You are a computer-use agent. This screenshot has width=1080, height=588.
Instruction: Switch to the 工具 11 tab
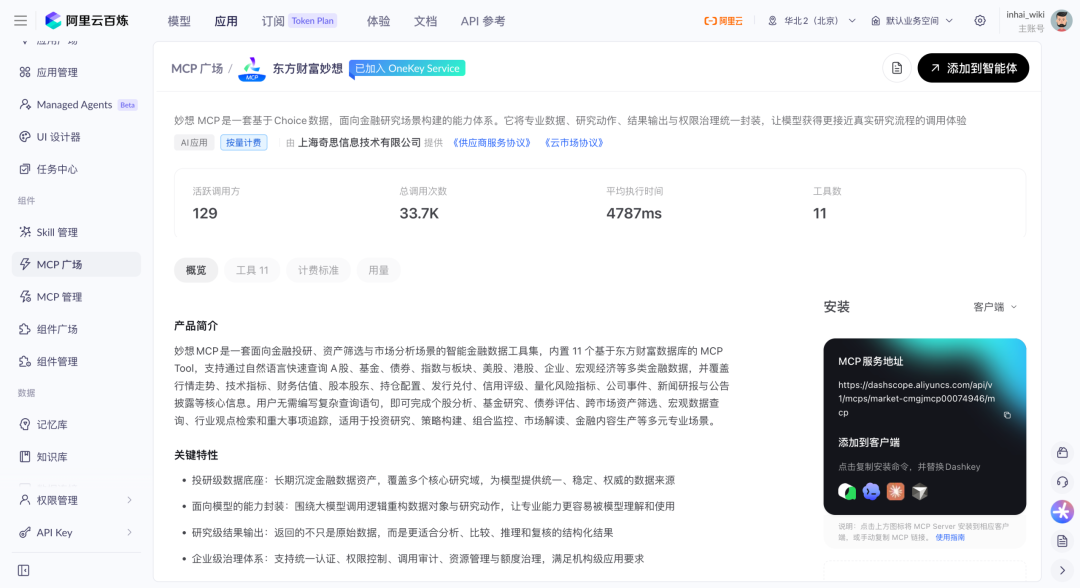(252, 270)
